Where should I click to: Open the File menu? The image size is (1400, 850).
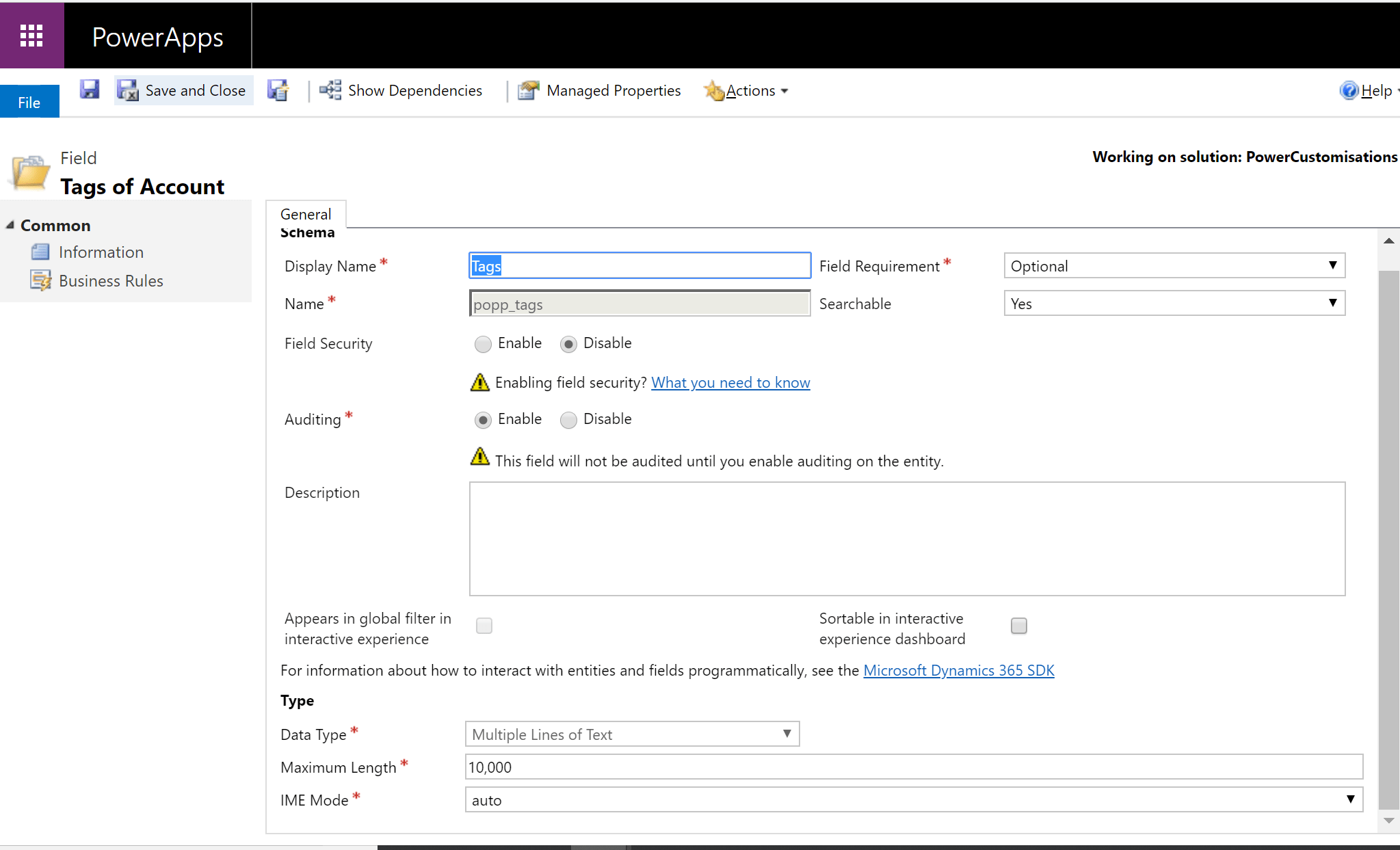tap(29, 102)
